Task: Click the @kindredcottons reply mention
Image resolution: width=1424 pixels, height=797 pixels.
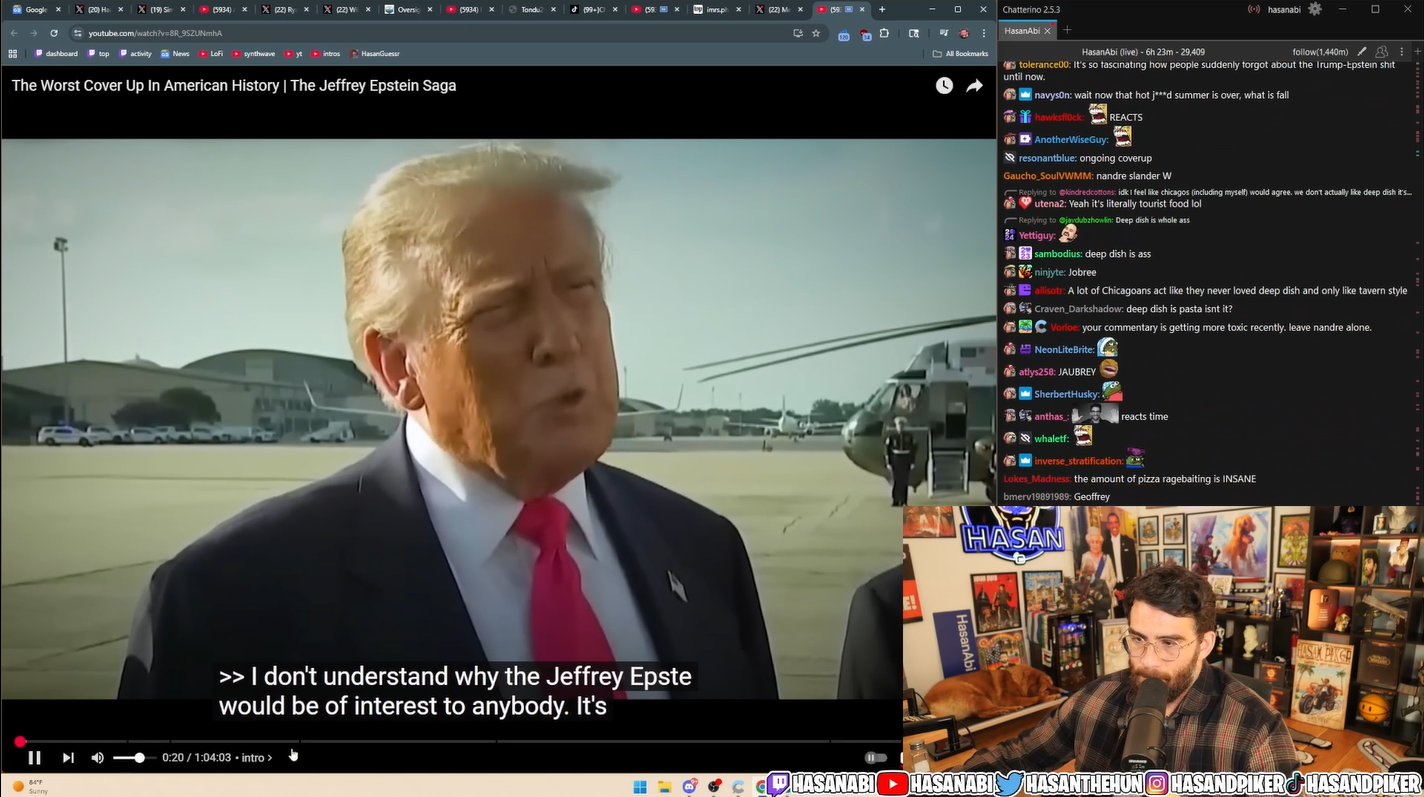Action: coord(1087,192)
